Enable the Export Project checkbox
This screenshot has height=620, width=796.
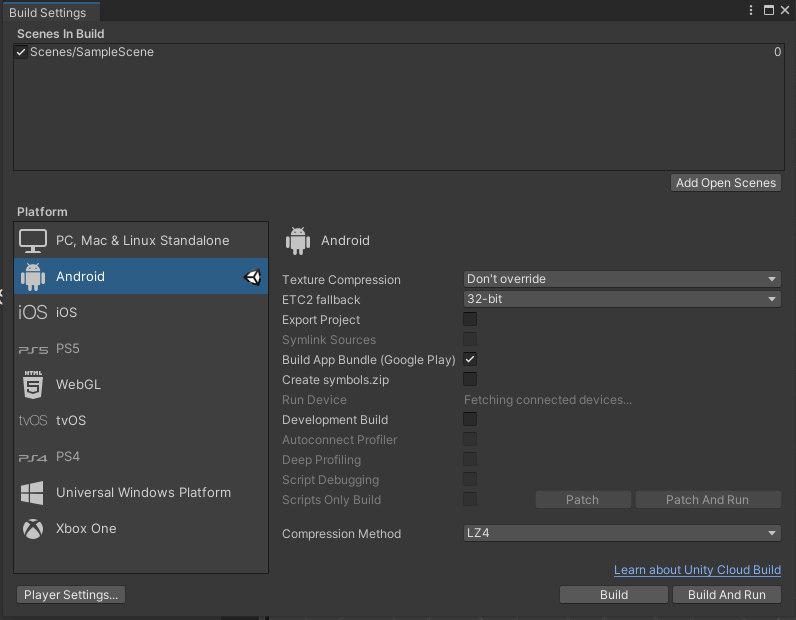coord(470,319)
